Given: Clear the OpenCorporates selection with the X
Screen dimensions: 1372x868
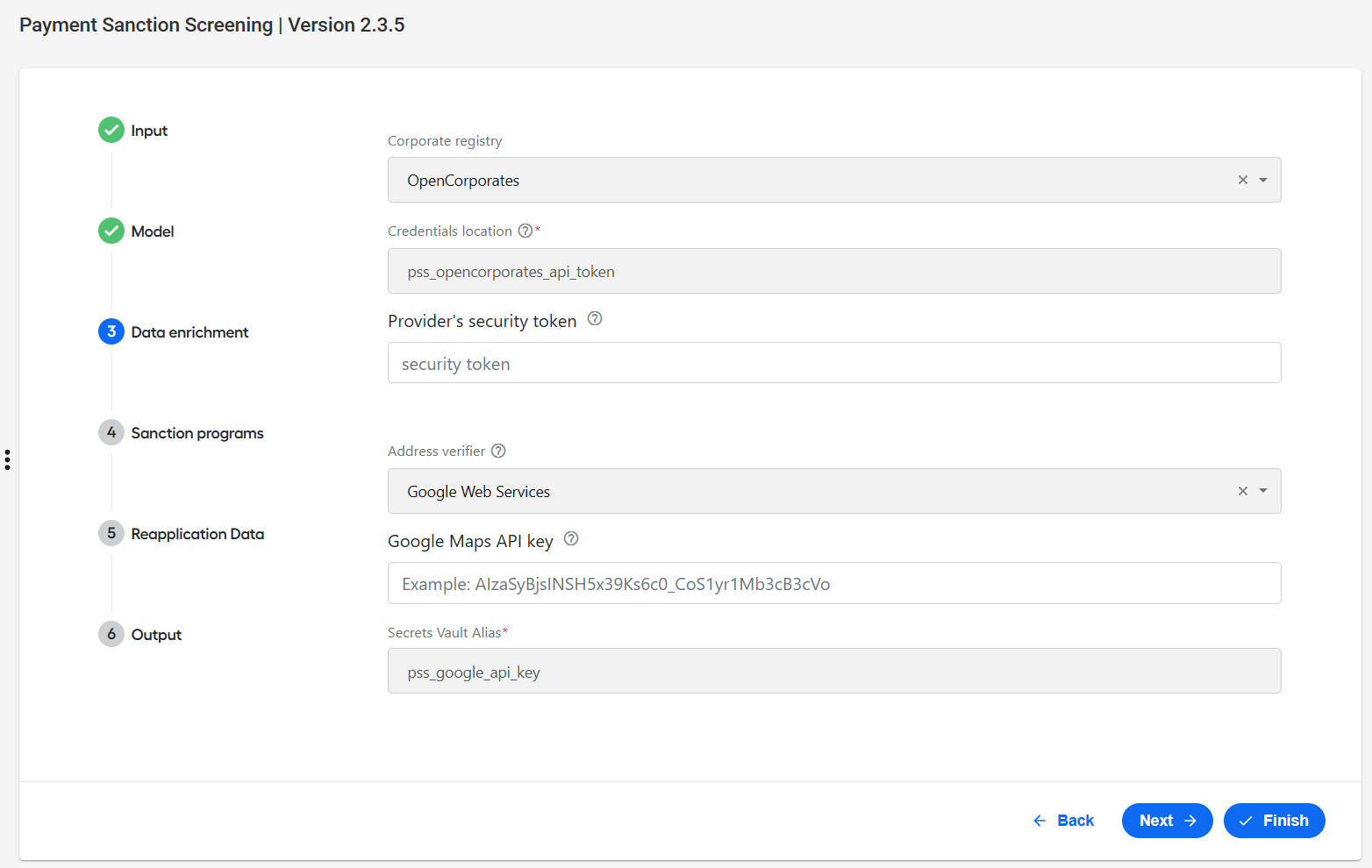Looking at the screenshot, I should tap(1243, 180).
